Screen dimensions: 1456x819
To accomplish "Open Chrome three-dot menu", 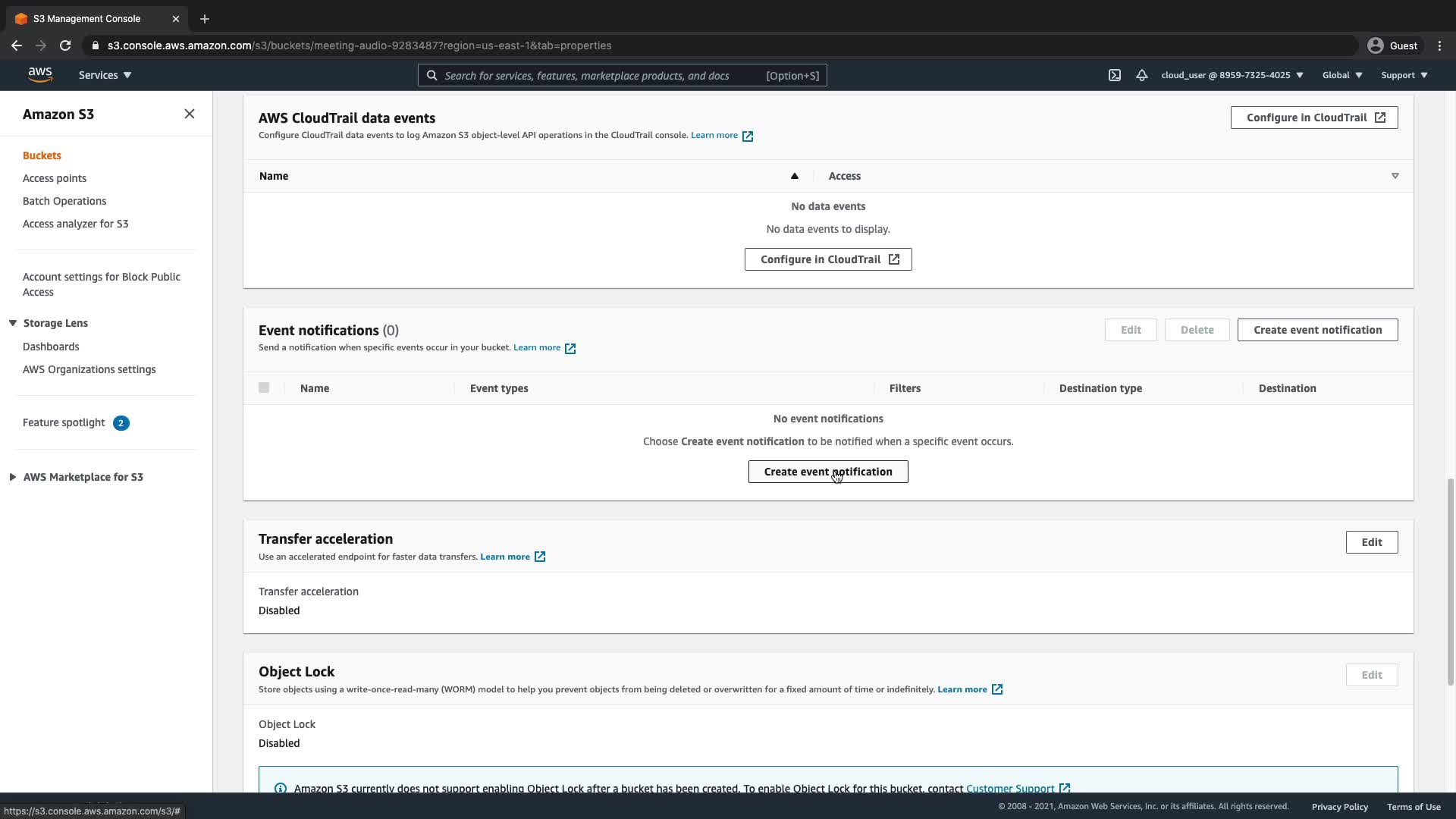I will tap(1439, 45).
